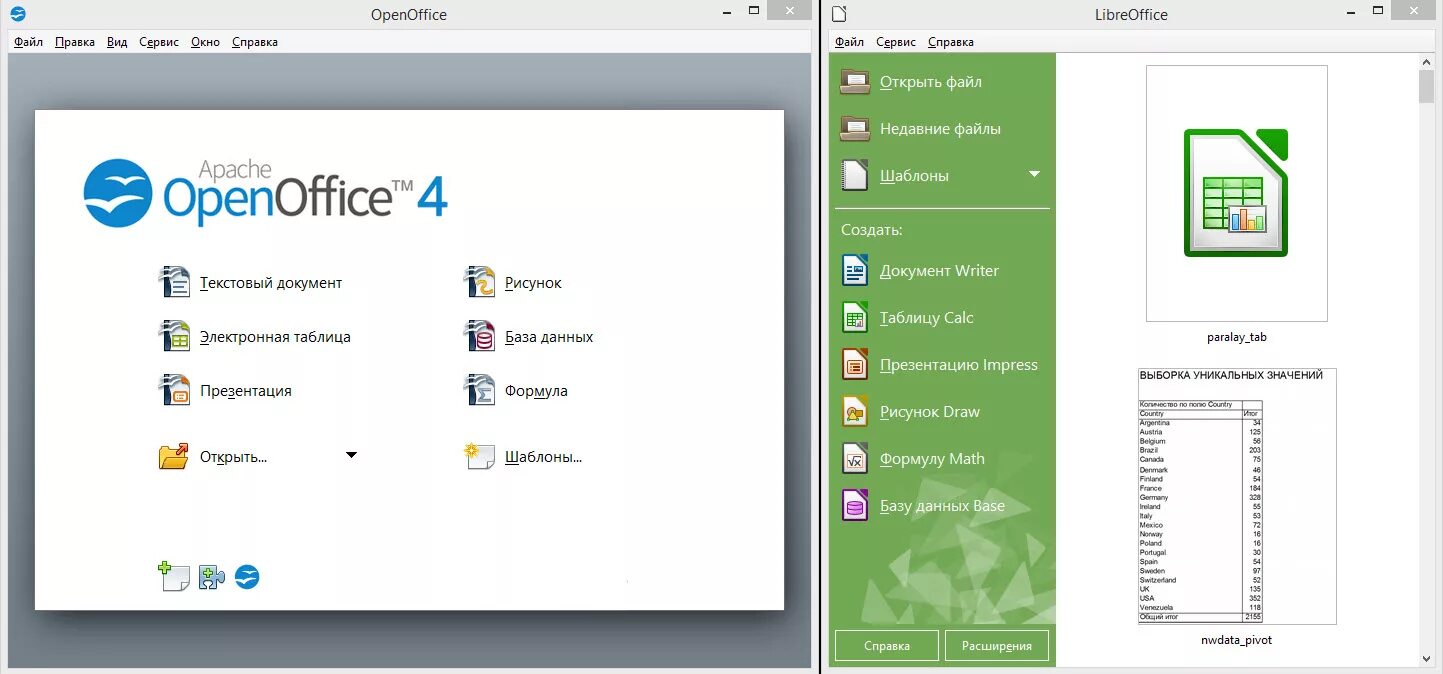
Task: Click the Открыть... label in OpenOffice
Action: click(233, 457)
